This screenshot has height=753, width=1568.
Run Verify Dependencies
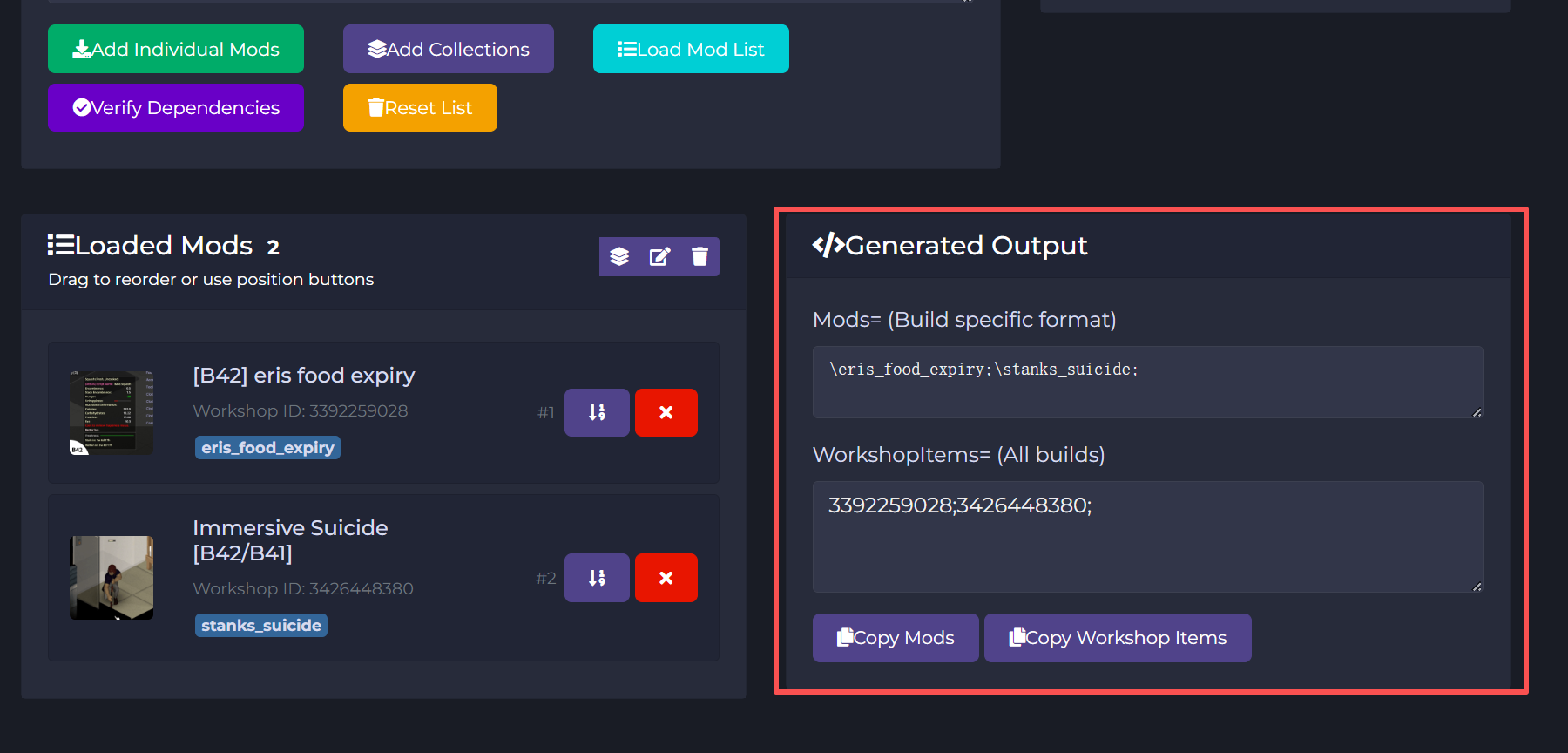(x=176, y=108)
